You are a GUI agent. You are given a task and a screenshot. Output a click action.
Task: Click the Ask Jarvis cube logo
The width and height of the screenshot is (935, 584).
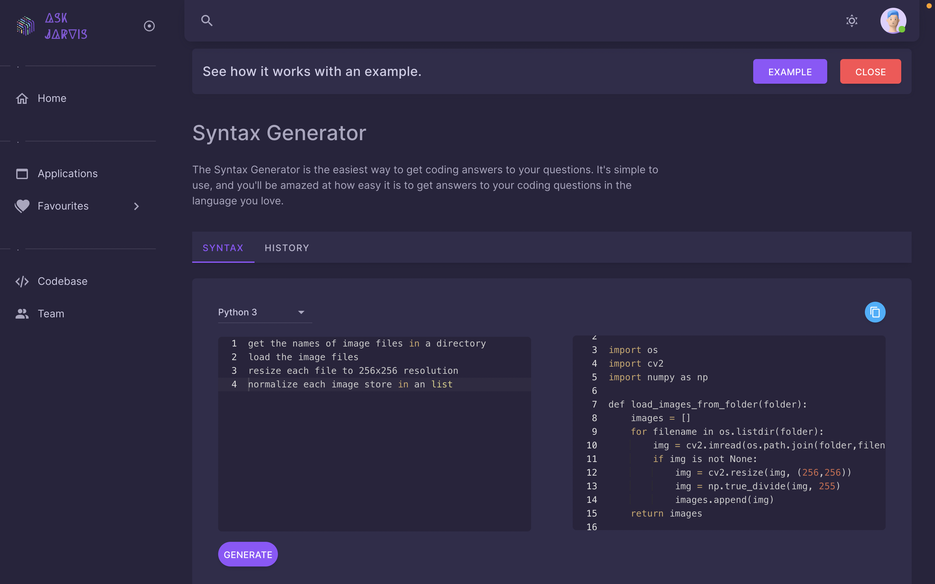pyautogui.click(x=24, y=24)
